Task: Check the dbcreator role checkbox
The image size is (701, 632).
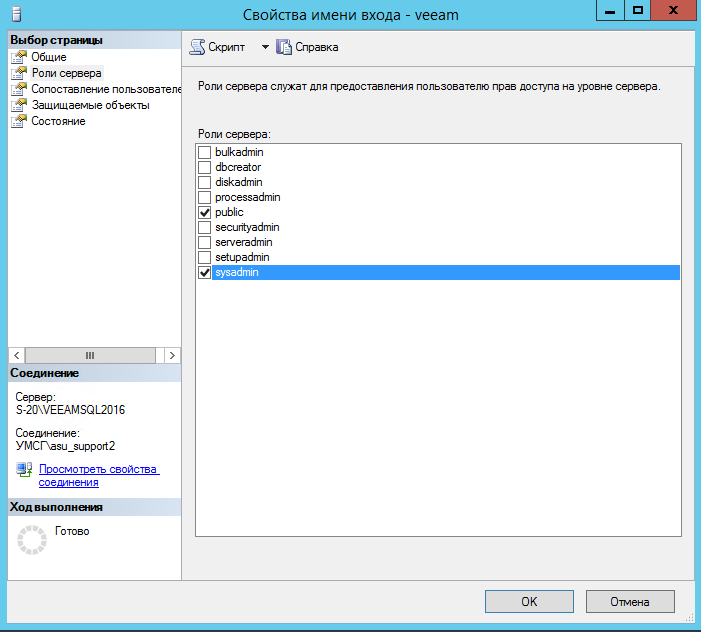Action: [x=205, y=167]
